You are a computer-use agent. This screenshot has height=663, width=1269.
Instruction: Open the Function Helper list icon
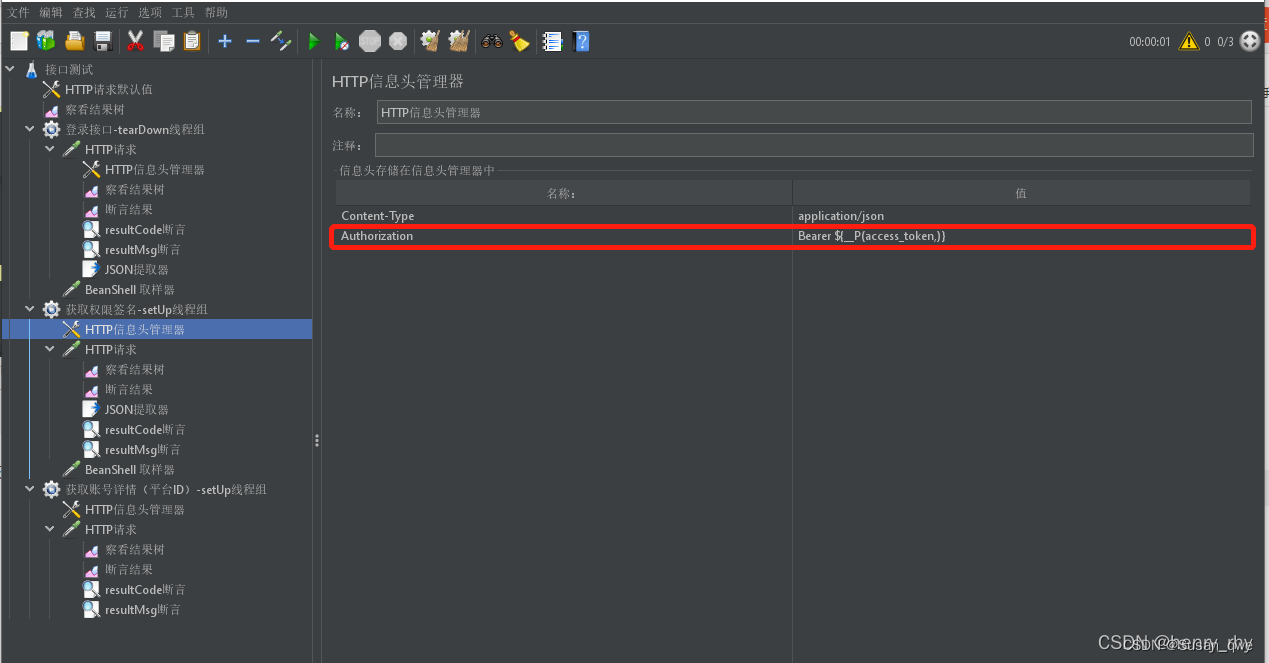[552, 41]
